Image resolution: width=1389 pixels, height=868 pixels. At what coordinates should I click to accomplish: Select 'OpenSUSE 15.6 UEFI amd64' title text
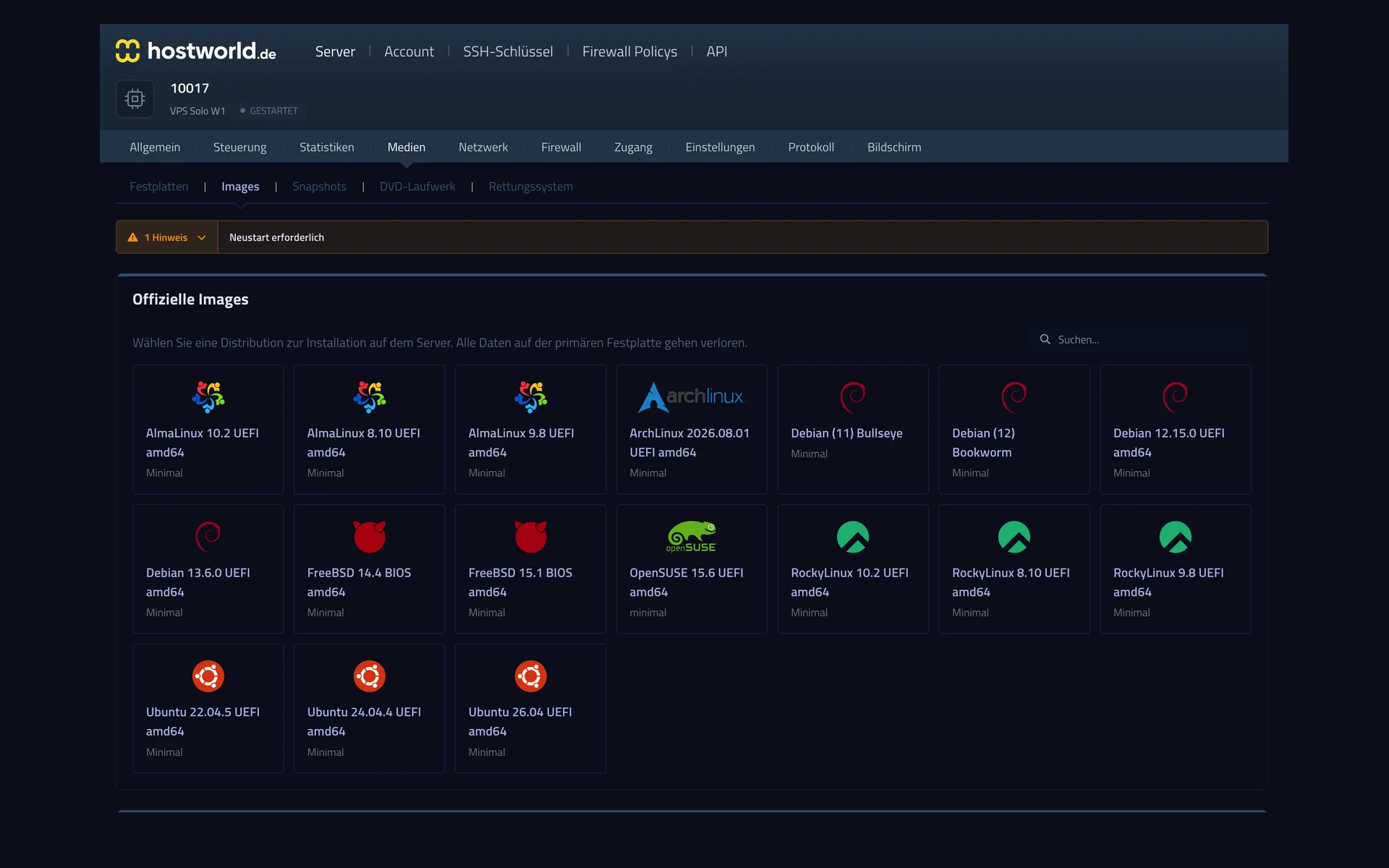point(687,582)
